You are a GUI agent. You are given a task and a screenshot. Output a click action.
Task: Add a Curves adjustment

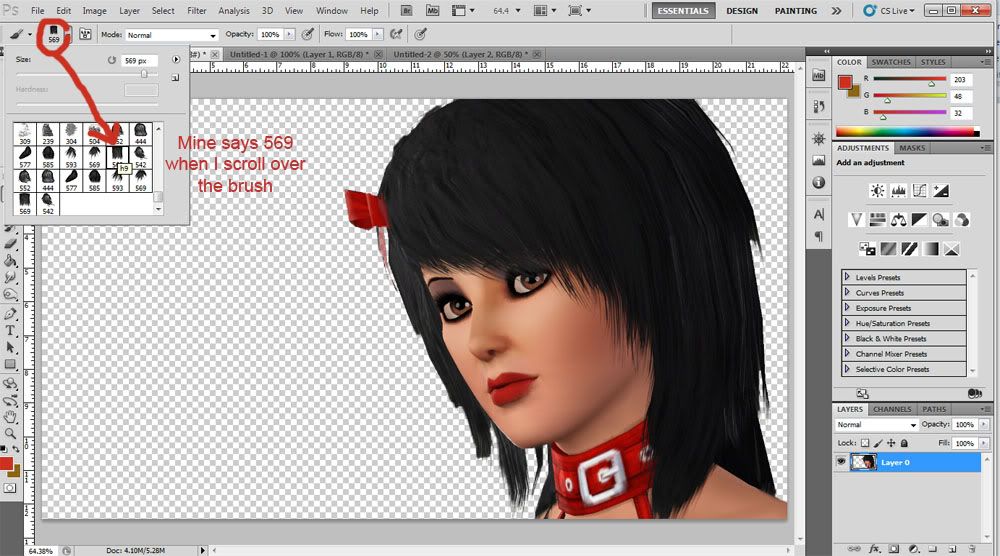[x=919, y=191]
